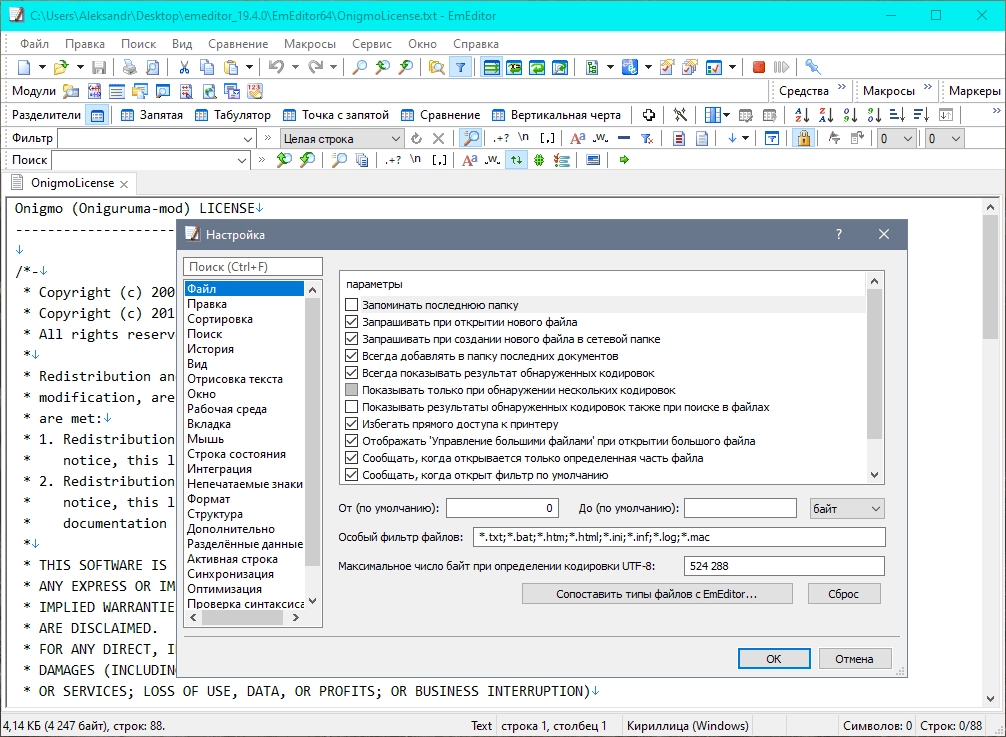Toggle 'Всегда показывать результат обнаруженных кодировок'
This screenshot has width=1006, height=737.
(x=352, y=373)
